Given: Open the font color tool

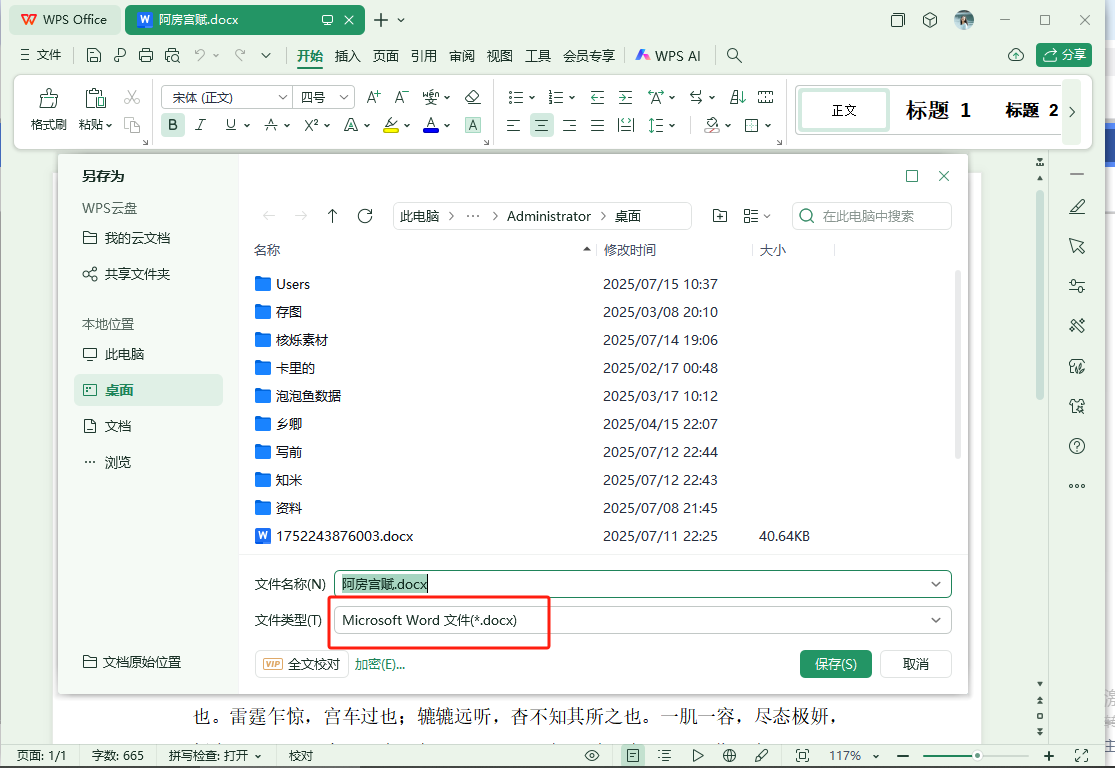Looking at the screenshot, I should (429, 125).
